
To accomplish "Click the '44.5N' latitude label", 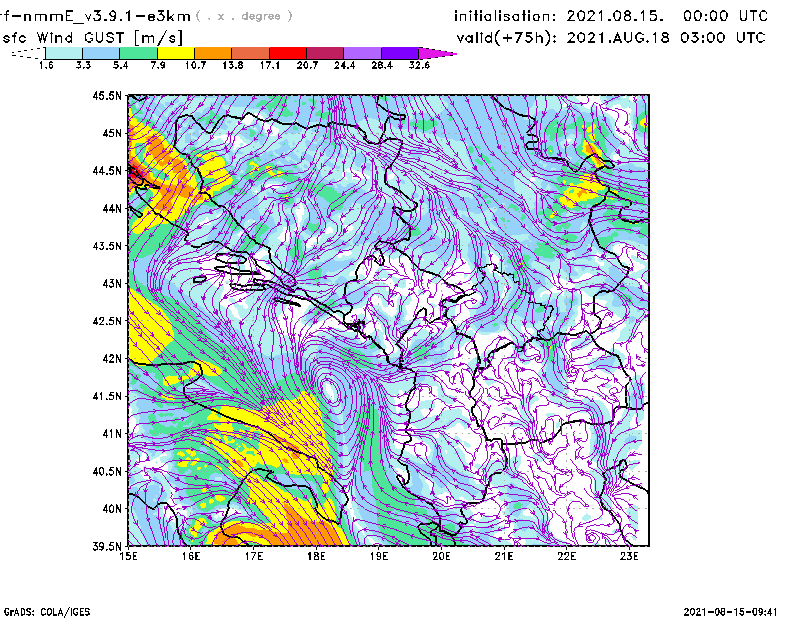I will point(107,170).
